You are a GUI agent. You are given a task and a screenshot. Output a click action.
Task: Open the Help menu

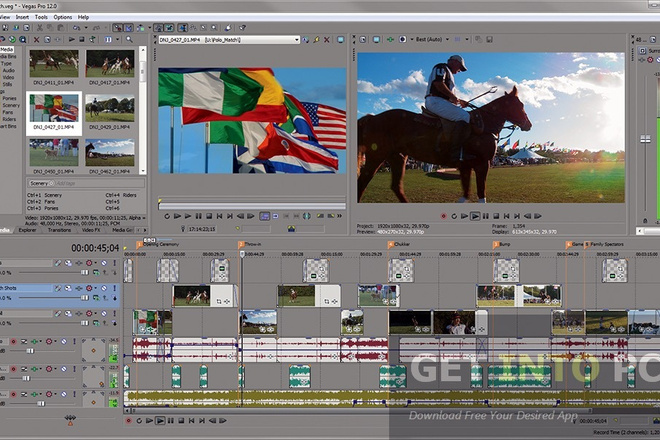(x=83, y=17)
